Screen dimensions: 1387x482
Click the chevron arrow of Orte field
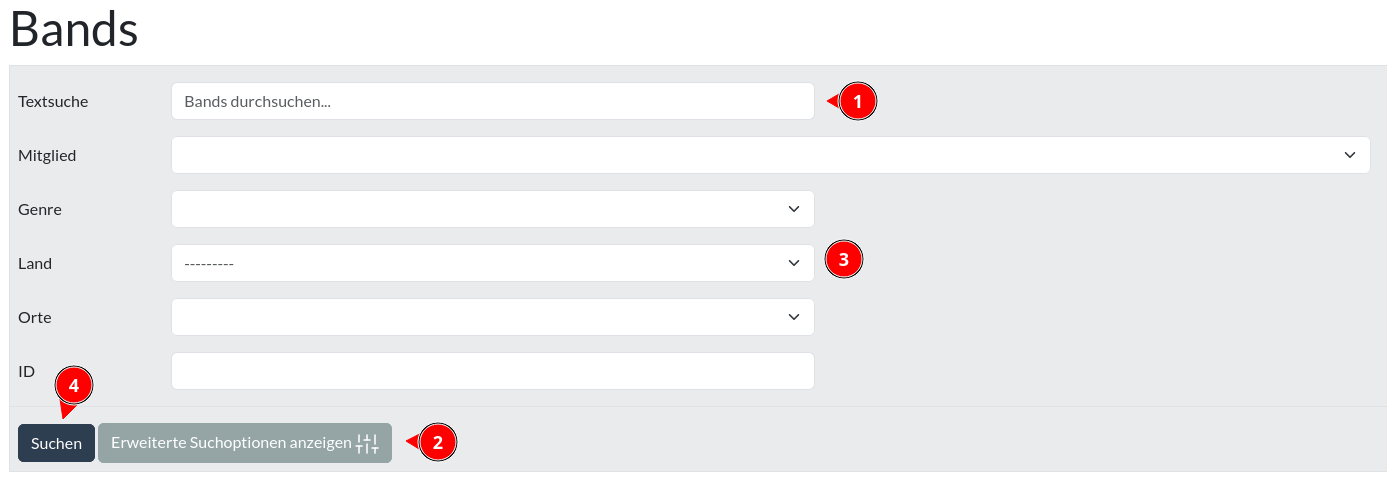tap(794, 317)
